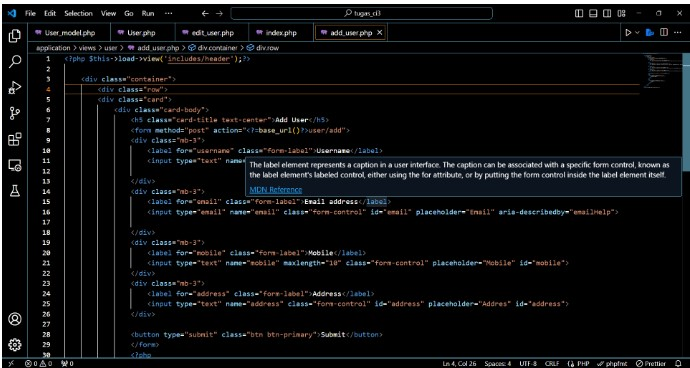Expand the hidden menus ellipsis in menu bar
The width and height of the screenshot is (690, 368).
[x=169, y=14]
